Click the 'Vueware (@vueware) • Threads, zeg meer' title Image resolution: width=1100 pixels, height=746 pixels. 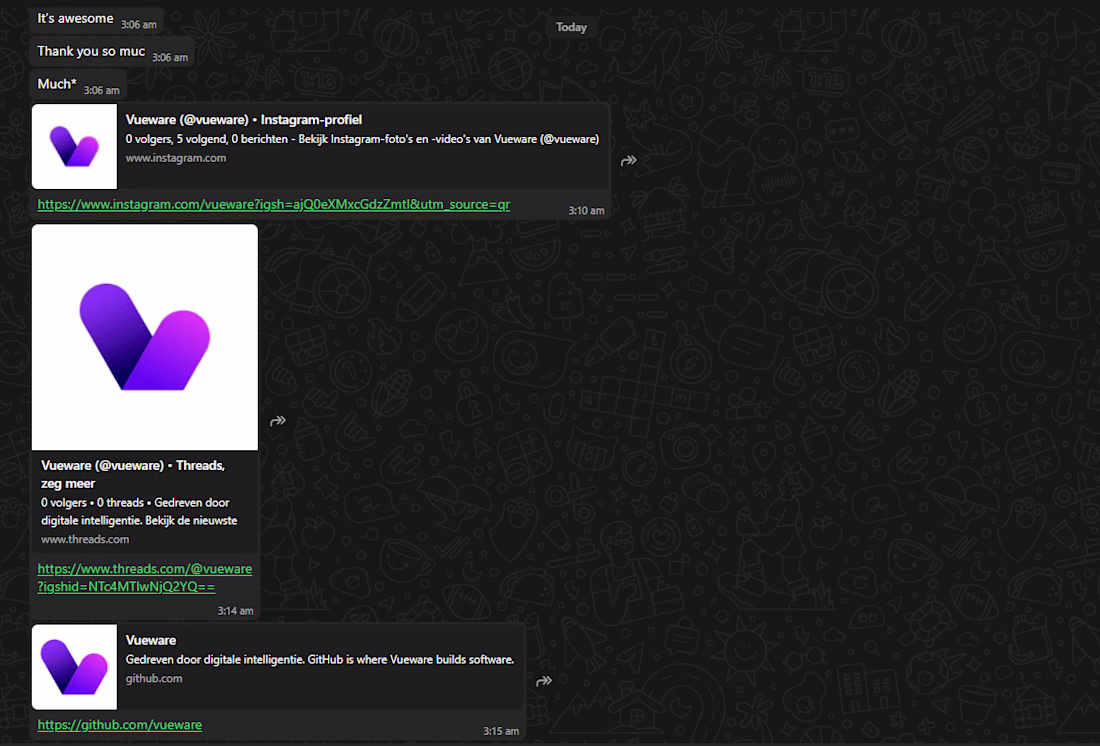point(133,474)
